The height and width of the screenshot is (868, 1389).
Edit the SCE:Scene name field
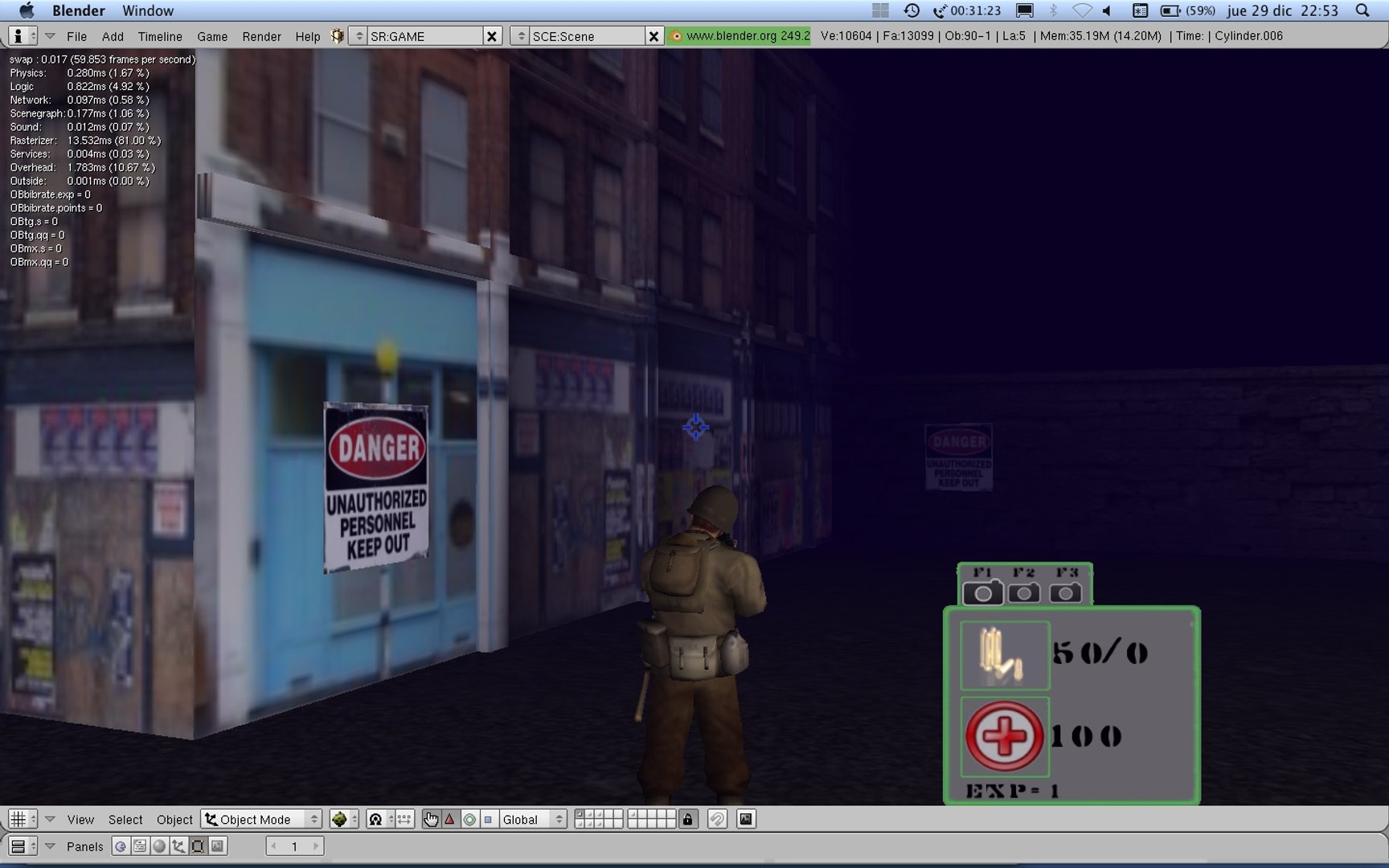[586, 36]
